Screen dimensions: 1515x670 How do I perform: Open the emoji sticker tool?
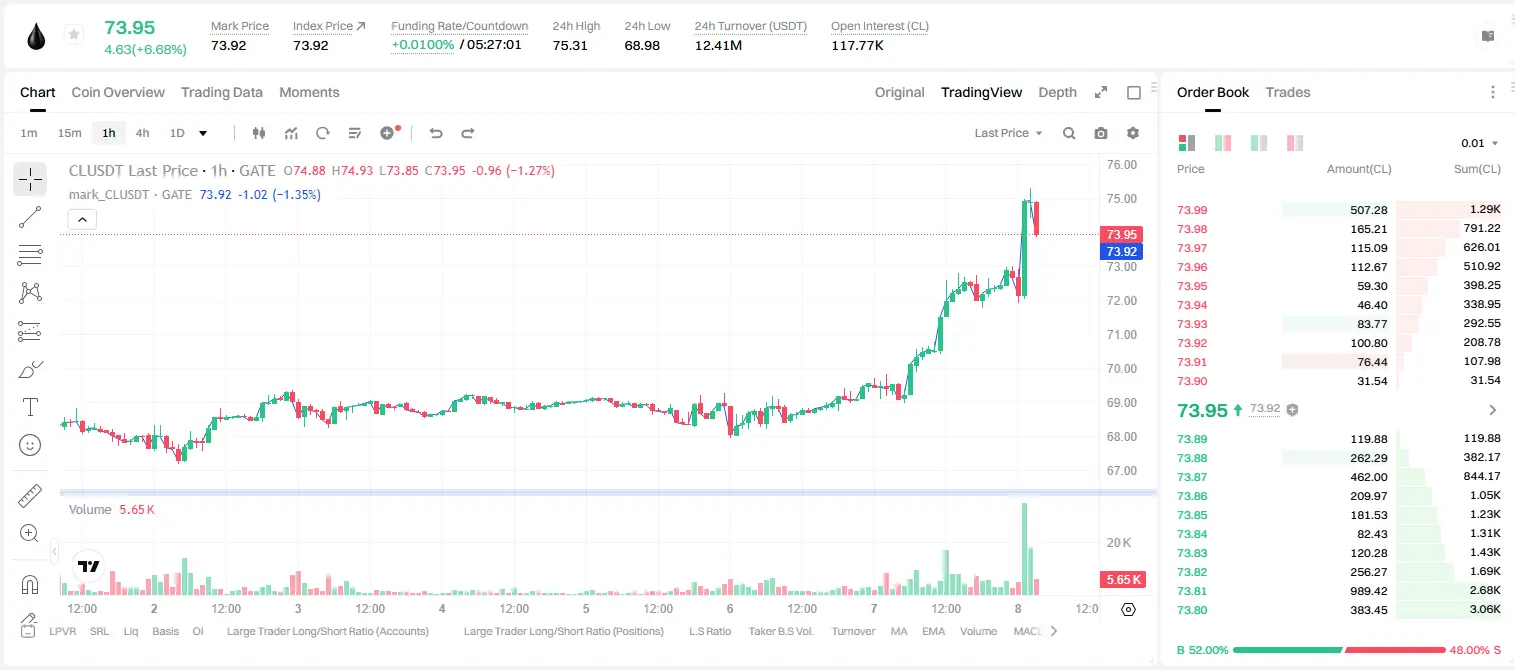(x=30, y=445)
